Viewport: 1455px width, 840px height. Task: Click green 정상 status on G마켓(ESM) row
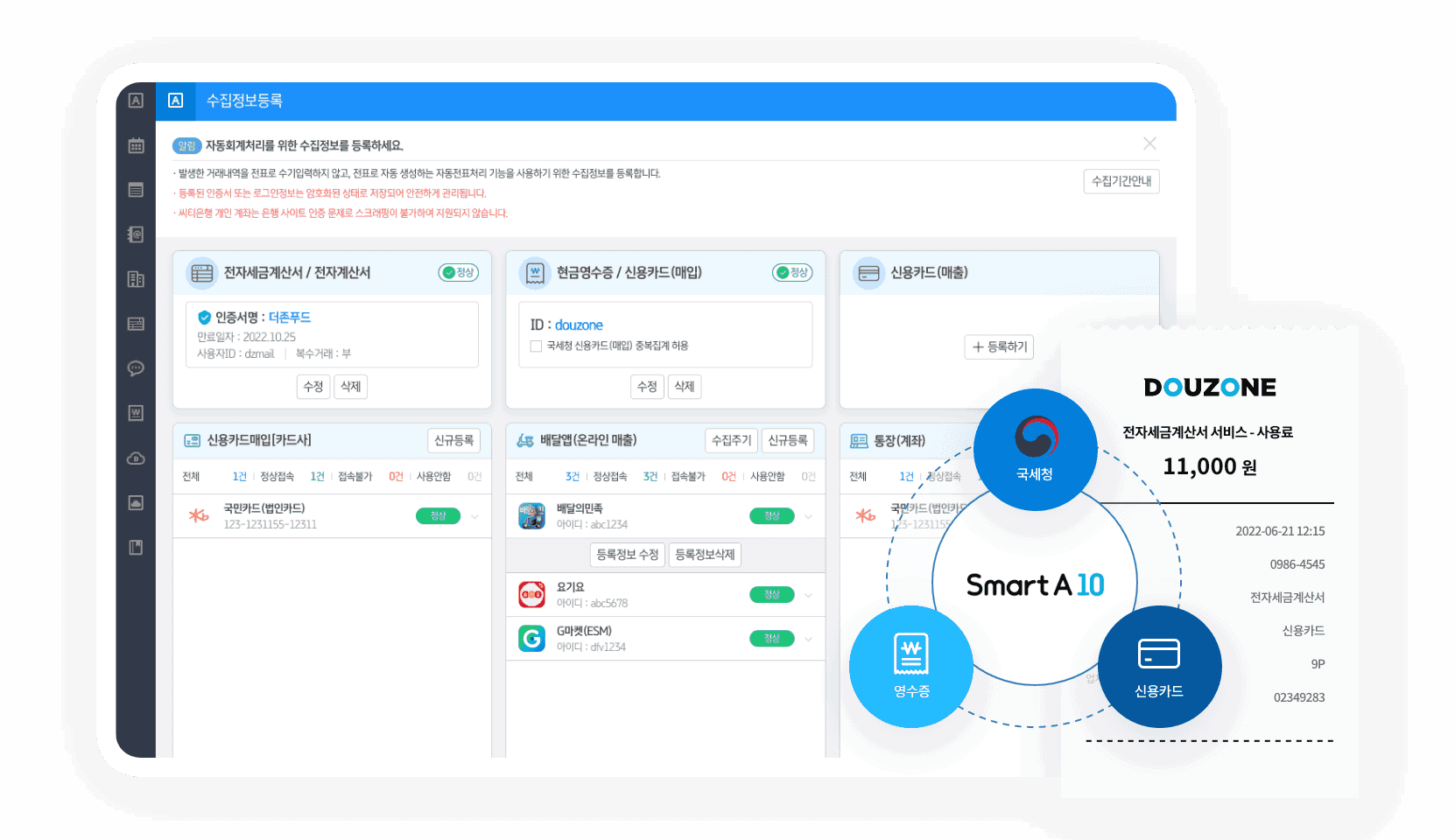(x=772, y=639)
